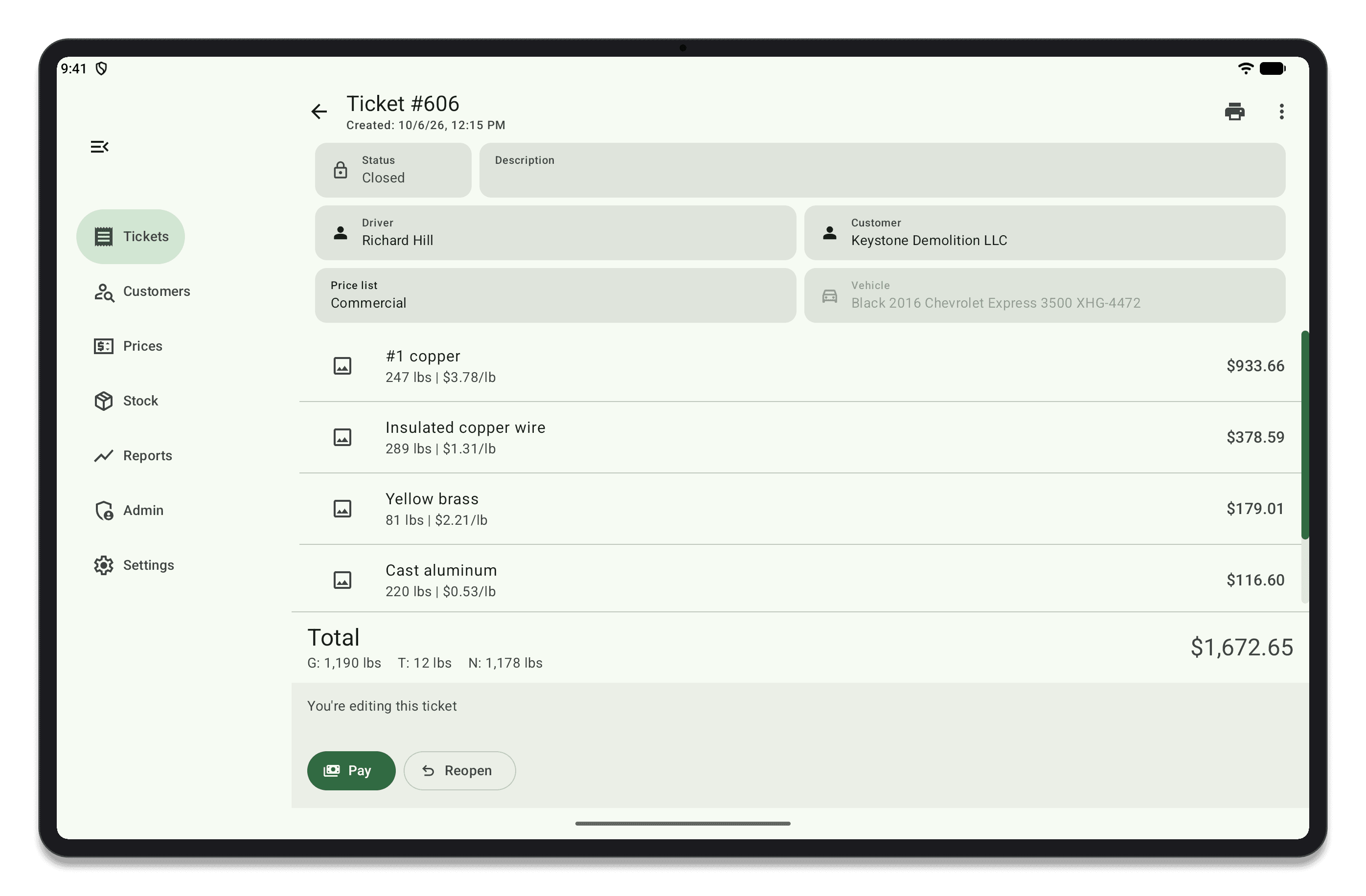
Task: Open the three-dot overflow menu
Action: coord(1281,112)
